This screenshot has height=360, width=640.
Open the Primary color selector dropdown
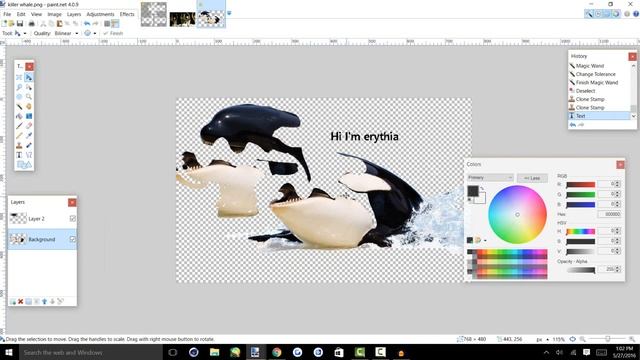(x=490, y=178)
